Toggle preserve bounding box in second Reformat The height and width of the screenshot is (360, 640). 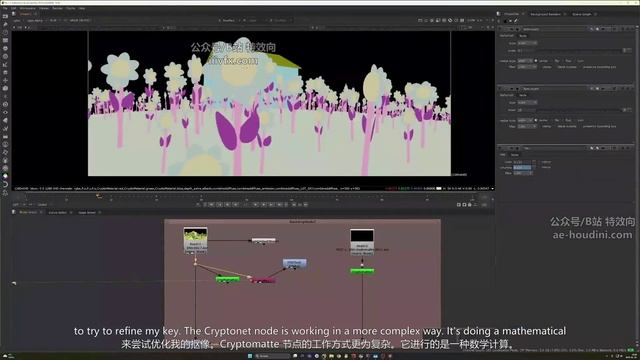click(x=581, y=127)
